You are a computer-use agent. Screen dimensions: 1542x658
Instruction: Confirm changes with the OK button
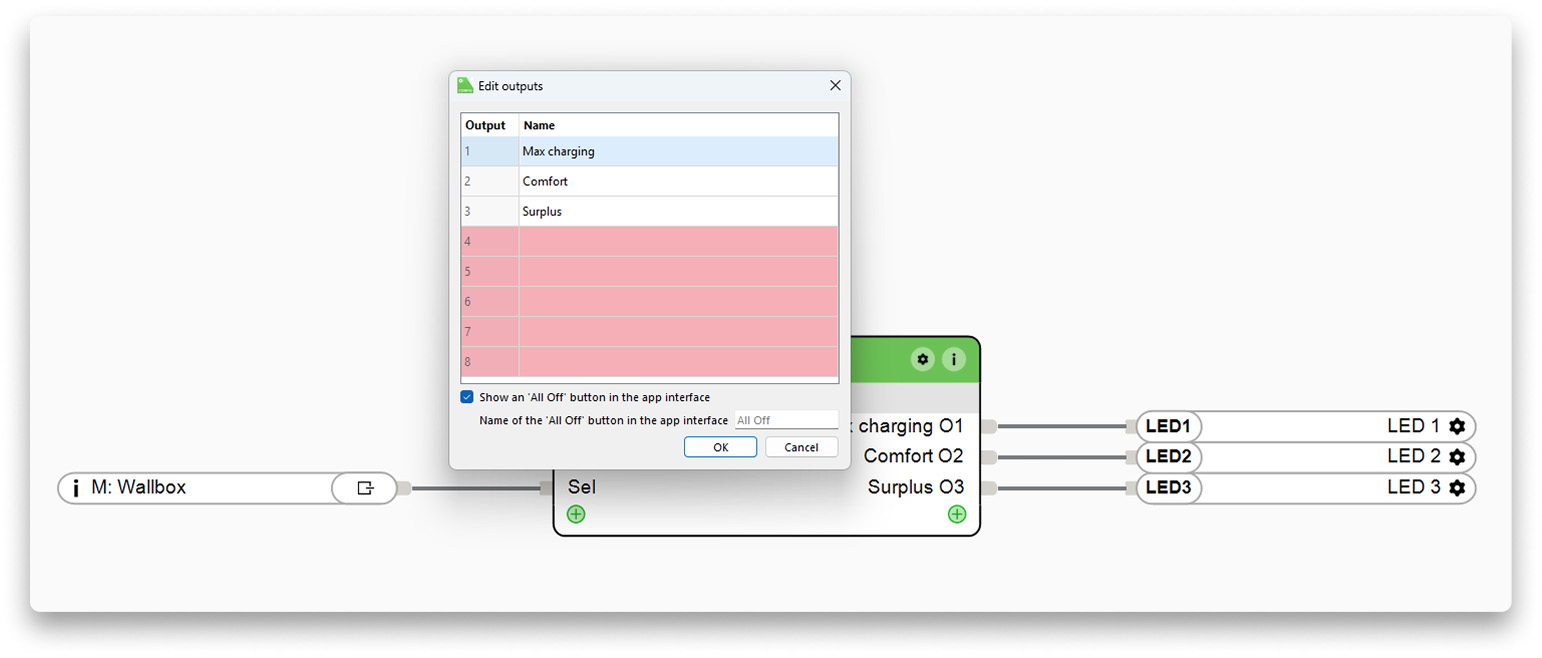[x=720, y=447]
